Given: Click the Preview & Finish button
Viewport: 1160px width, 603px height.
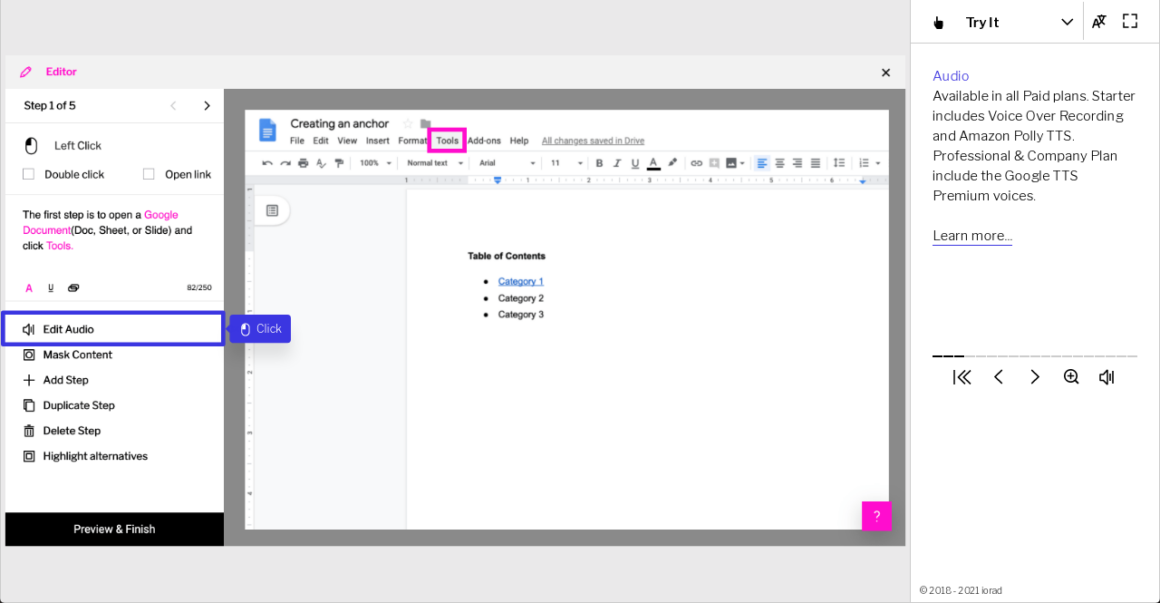Looking at the screenshot, I should (x=113, y=529).
